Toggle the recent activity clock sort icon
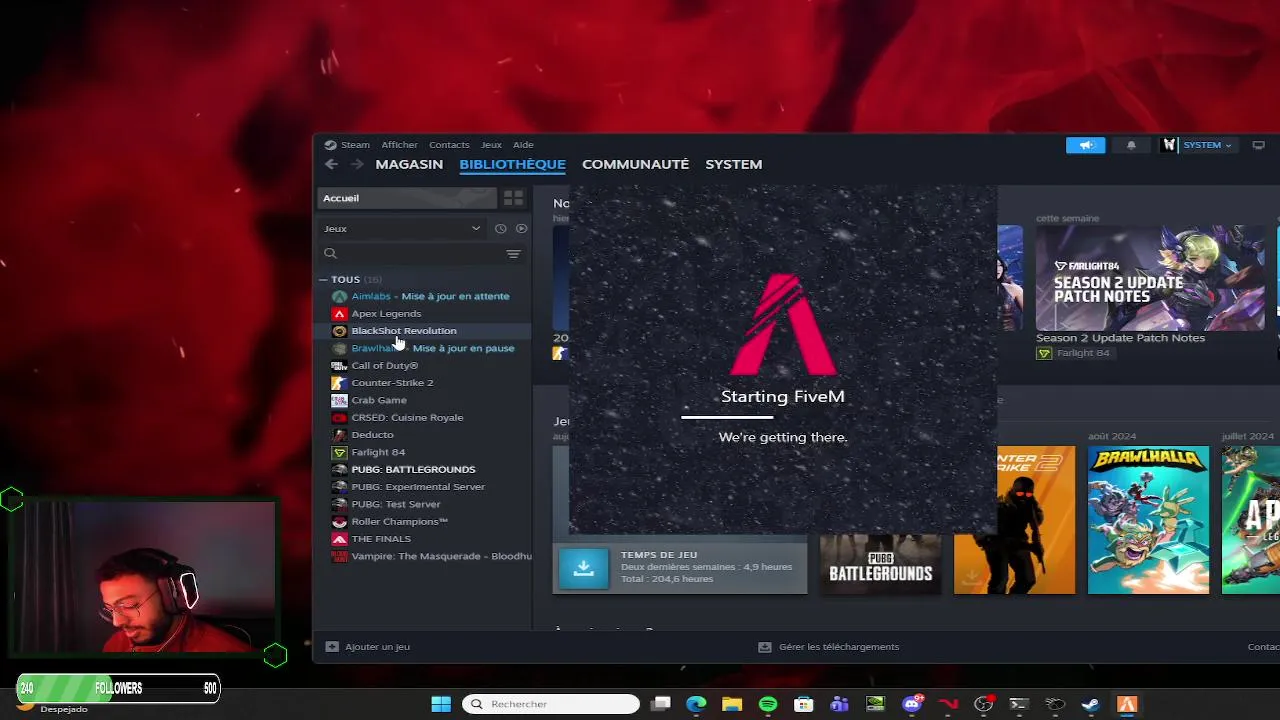 pos(501,228)
